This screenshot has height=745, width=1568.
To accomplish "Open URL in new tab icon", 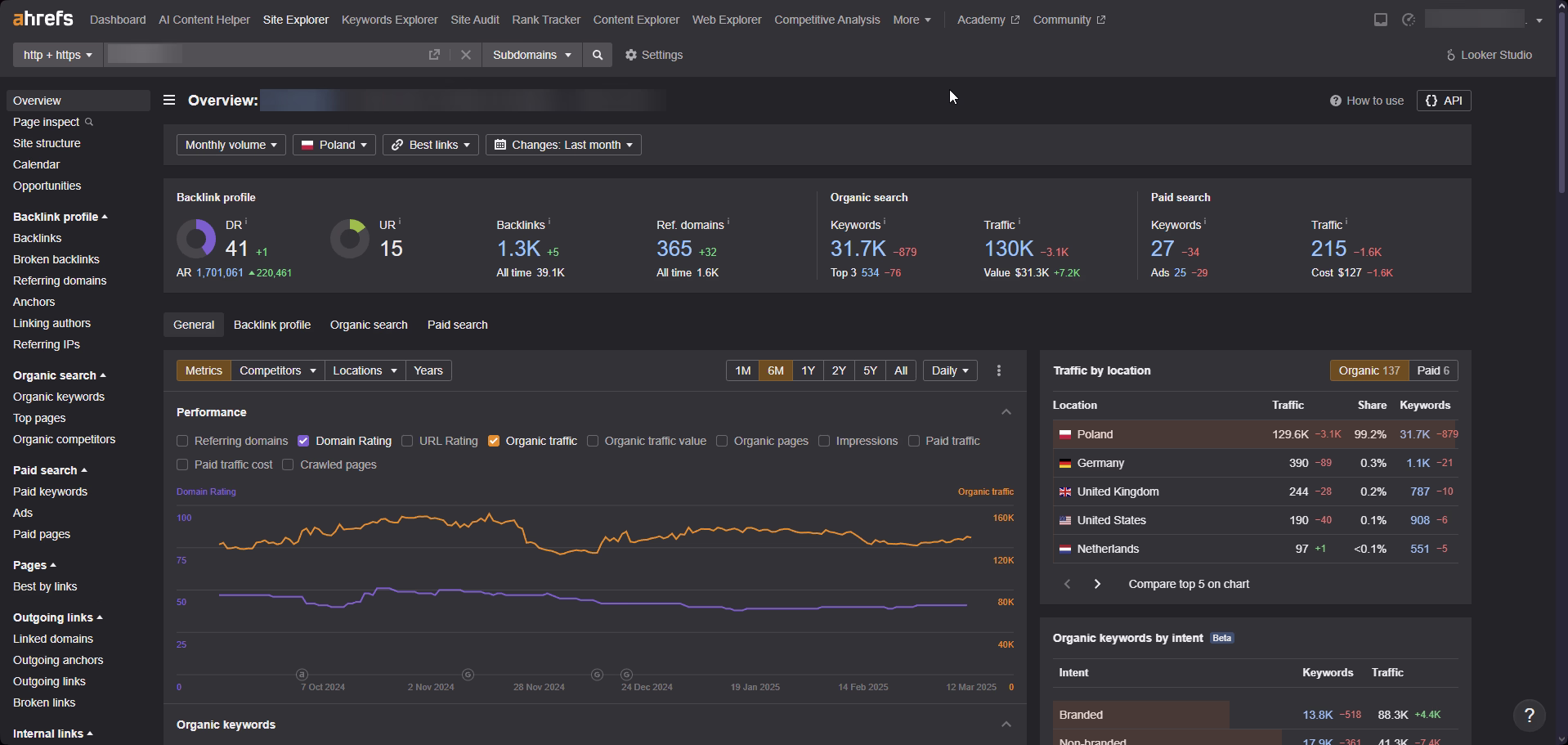I will pyautogui.click(x=434, y=55).
